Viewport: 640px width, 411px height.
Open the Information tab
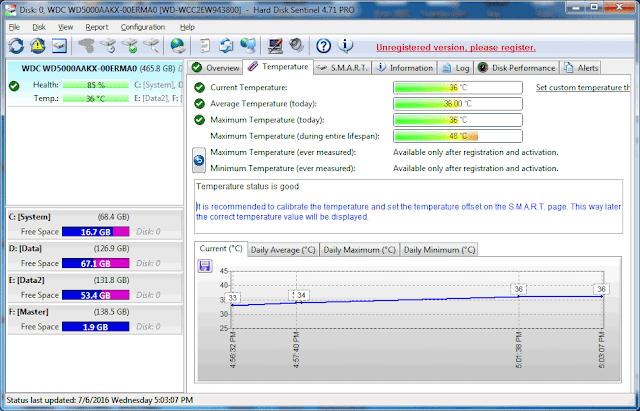point(404,68)
